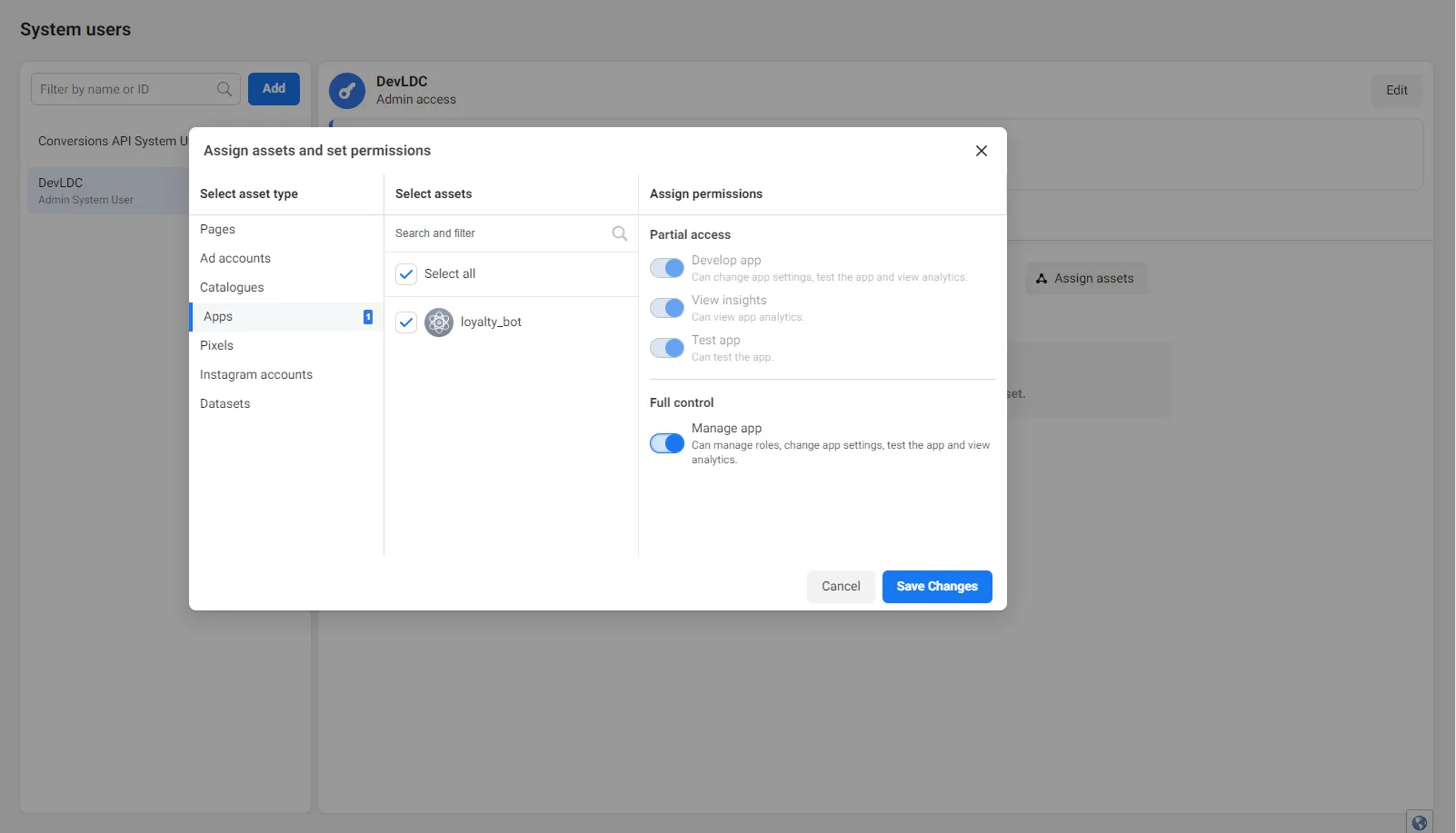Click the loyalty_bot asset name
Image resolution: width=1456 pixels, height=833 pixels.
tap(491, 322)
